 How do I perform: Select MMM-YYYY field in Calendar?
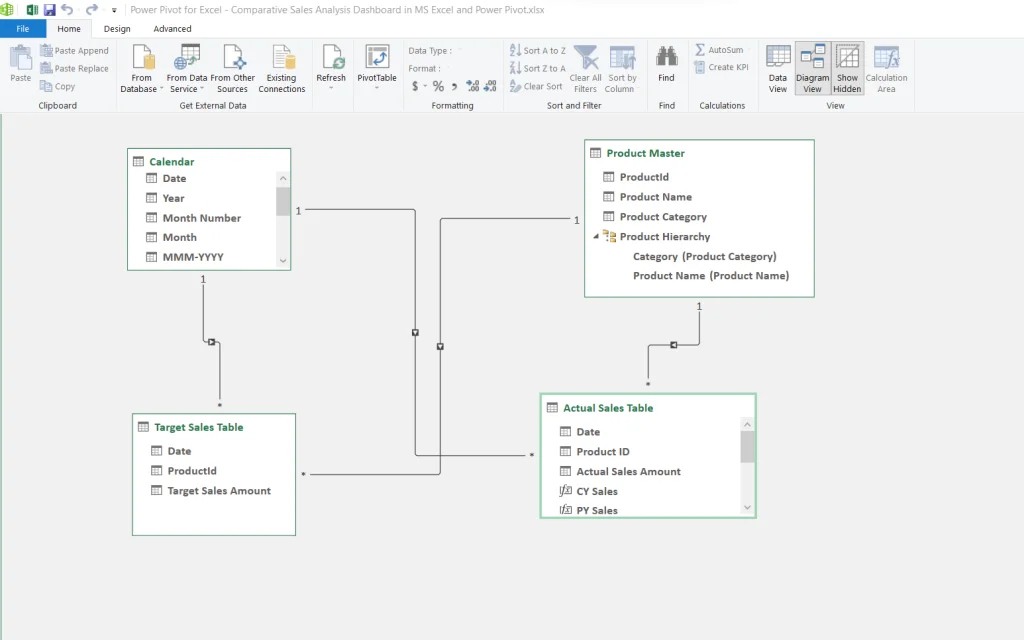point(193,257)
